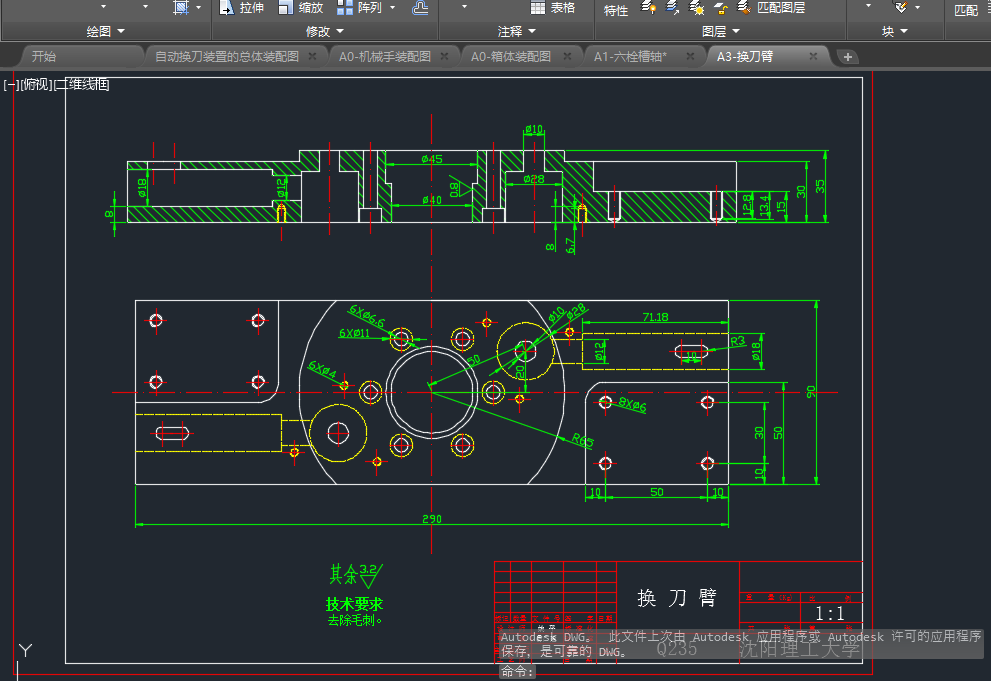Activate the Stretch (拉伸) tool
Screen dimensions: 991x681
[x=241, y=8]
